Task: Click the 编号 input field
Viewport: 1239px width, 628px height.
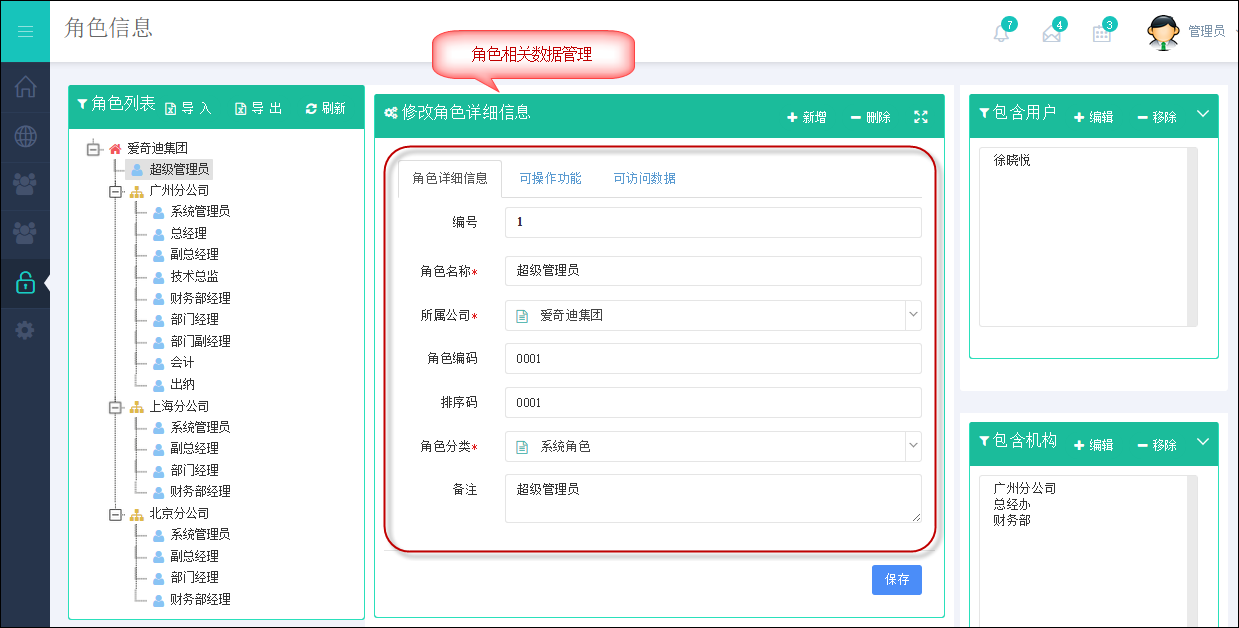Action: (x=713, y=222)
